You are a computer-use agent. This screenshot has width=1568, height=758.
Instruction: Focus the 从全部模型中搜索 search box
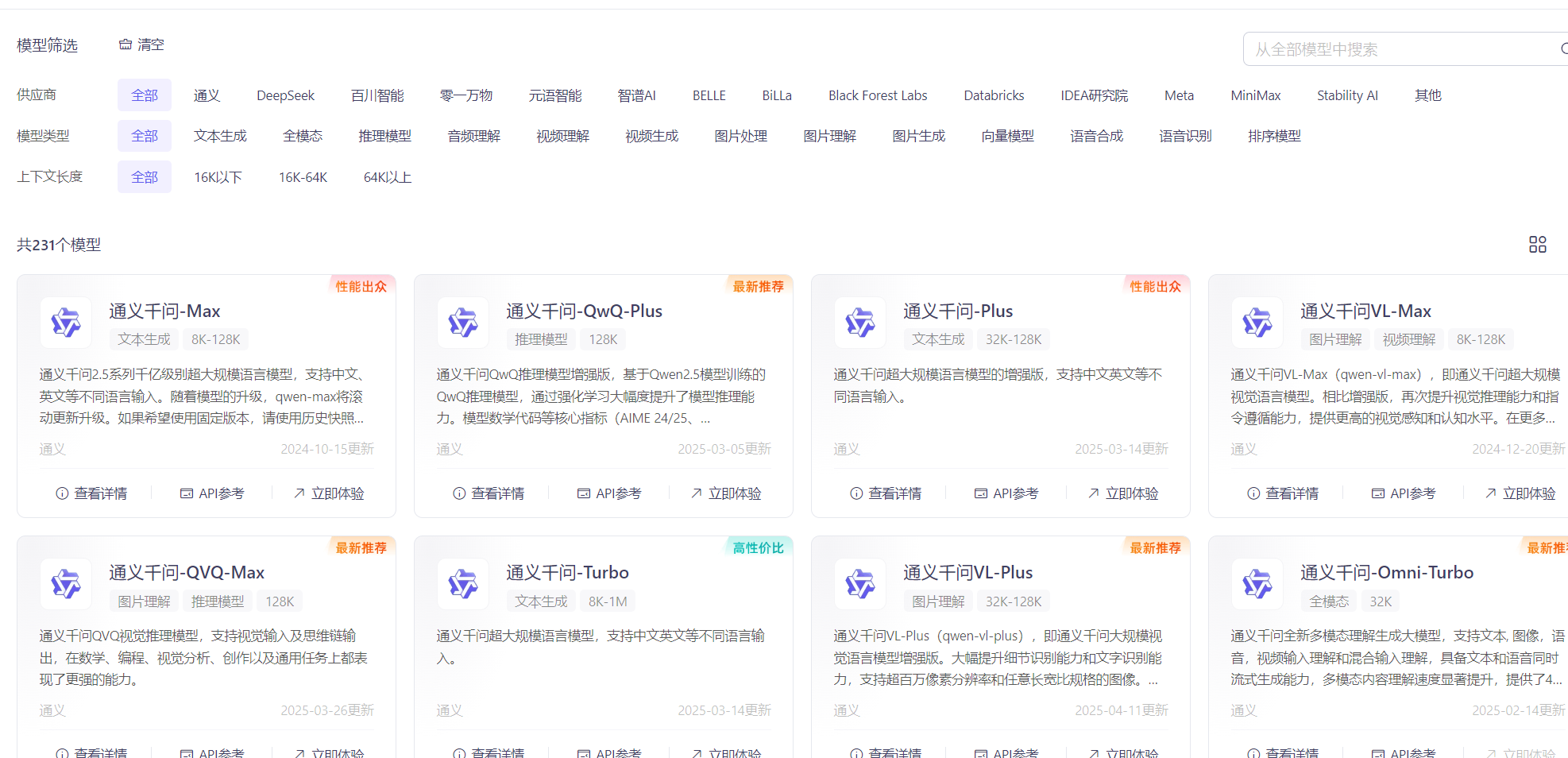point(1405,49)
